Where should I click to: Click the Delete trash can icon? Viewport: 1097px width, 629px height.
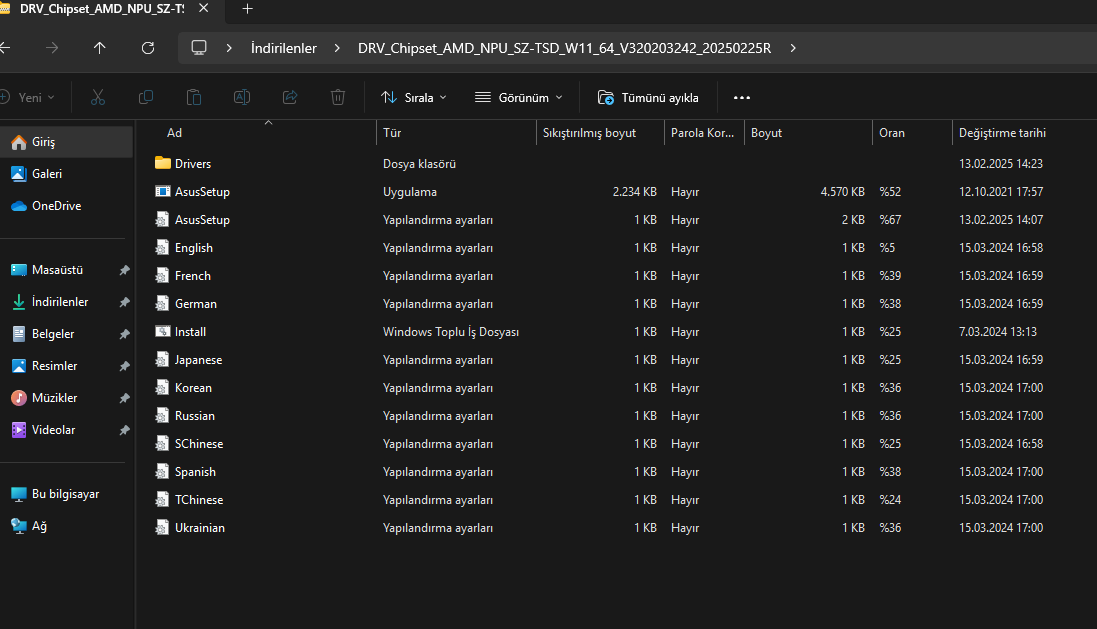tap(338, 97)
